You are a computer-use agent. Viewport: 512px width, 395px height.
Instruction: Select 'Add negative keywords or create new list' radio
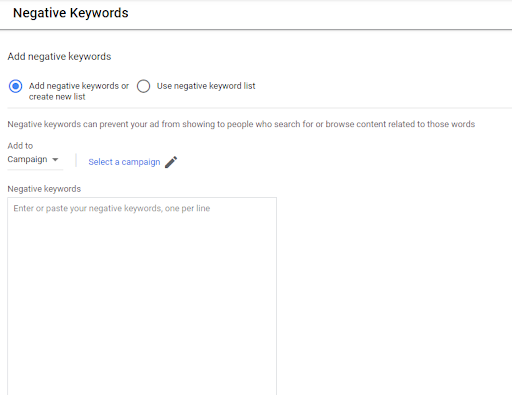[15, 86]
